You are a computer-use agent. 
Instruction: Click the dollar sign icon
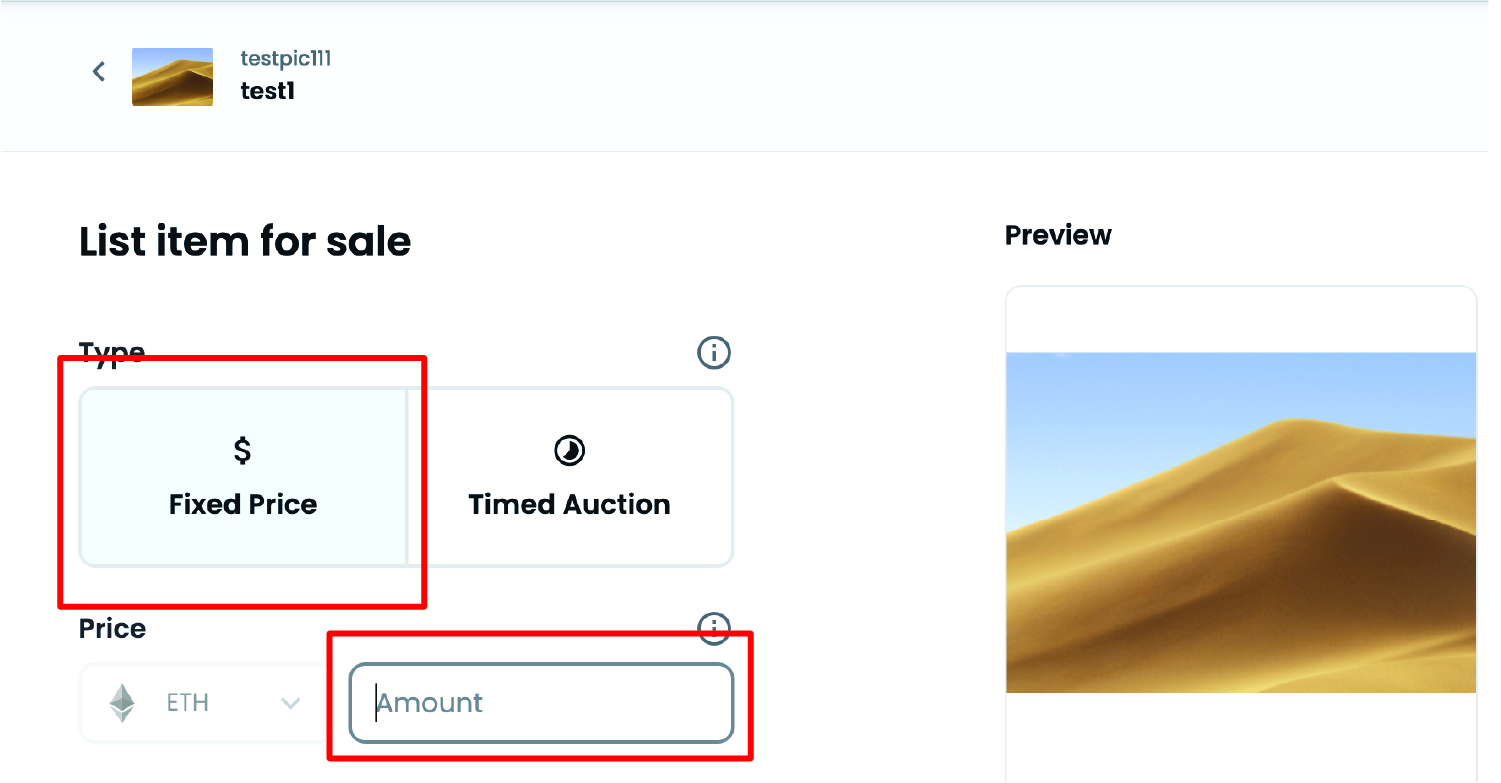pyautogui.click(x=242, y=451)
